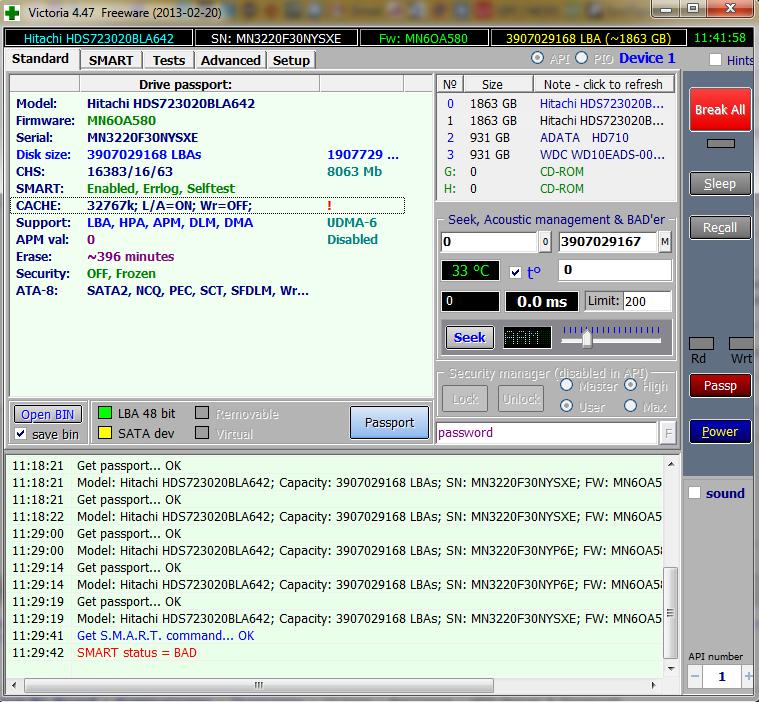Select the API mode radio button
The height and width of the screenshot is (702, 759).
tap(537, 58)
